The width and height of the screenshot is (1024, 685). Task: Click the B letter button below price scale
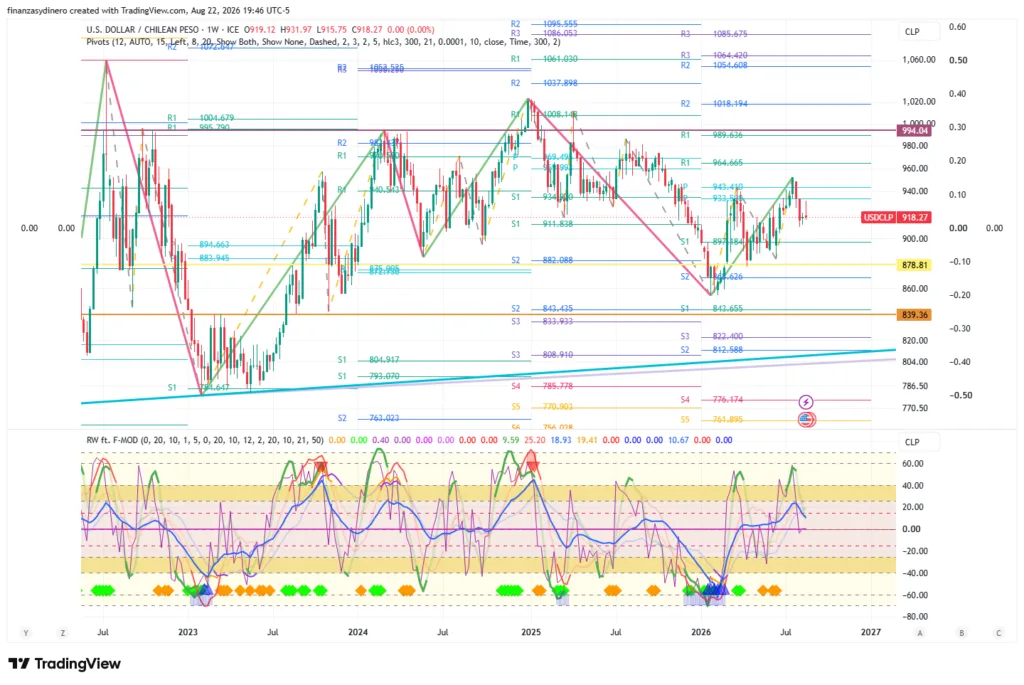point(961,633)
